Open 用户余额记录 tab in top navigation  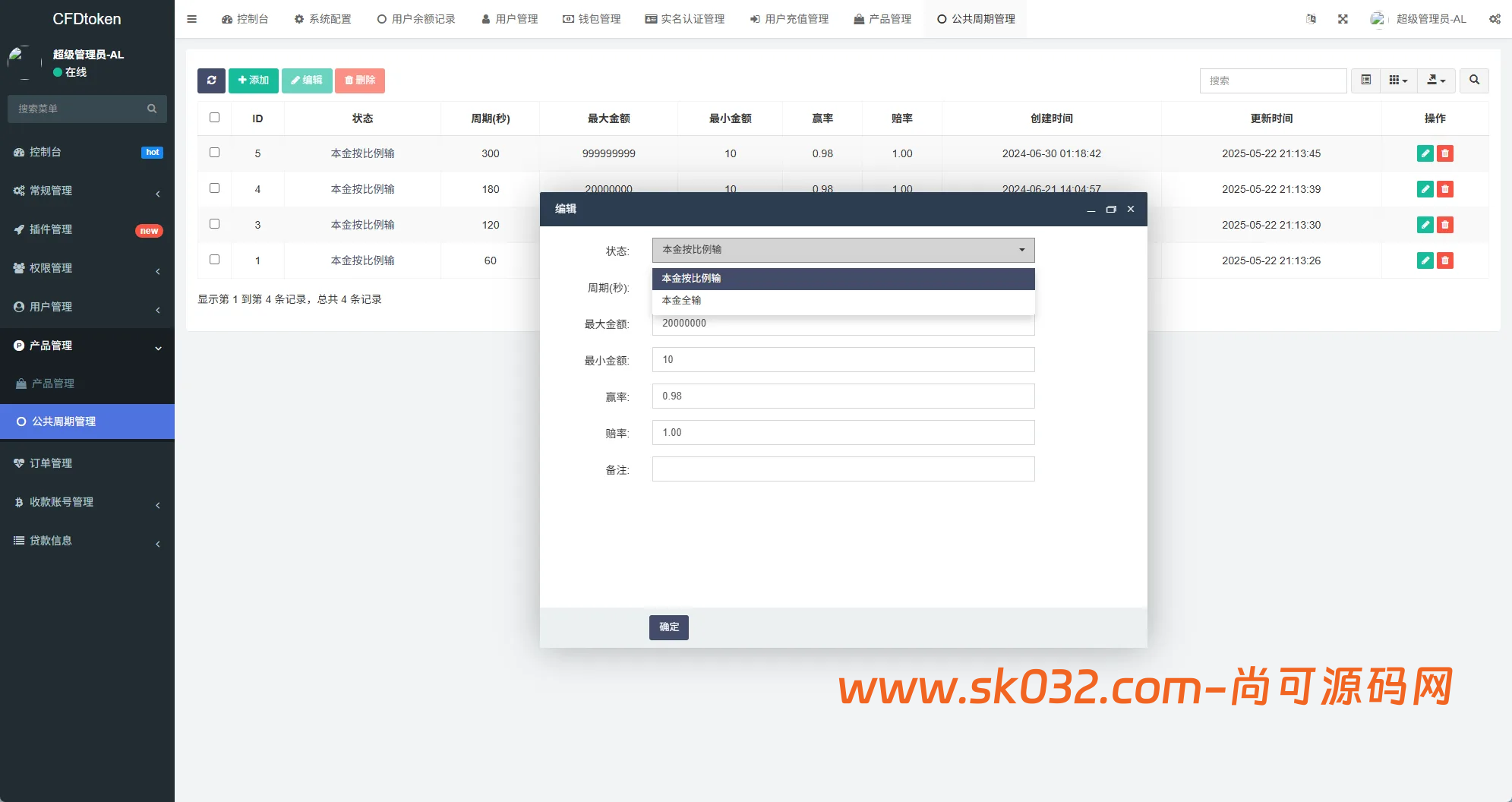pyautogui.click(x=416, y=19)
